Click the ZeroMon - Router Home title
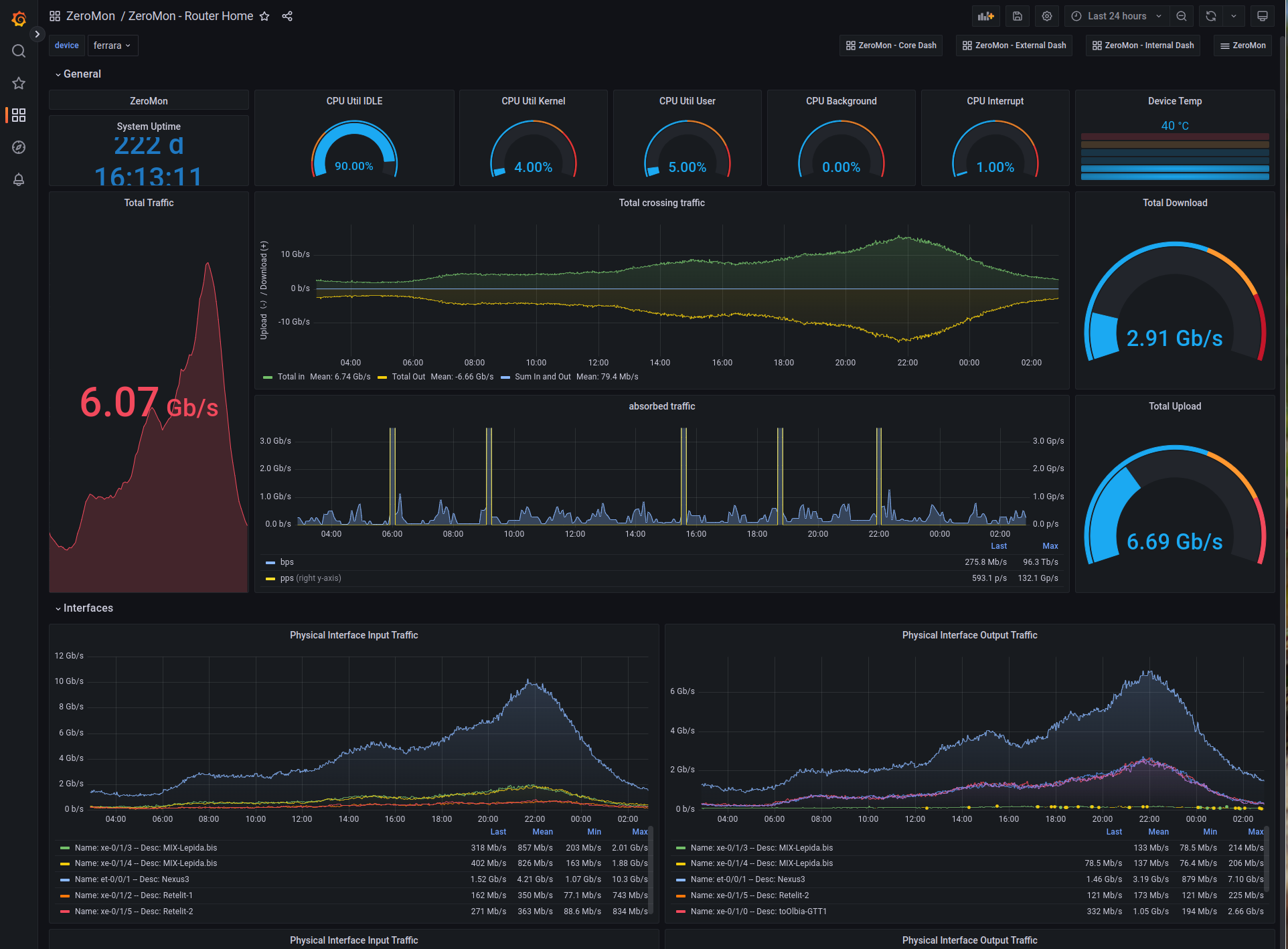 pos(191,16)
